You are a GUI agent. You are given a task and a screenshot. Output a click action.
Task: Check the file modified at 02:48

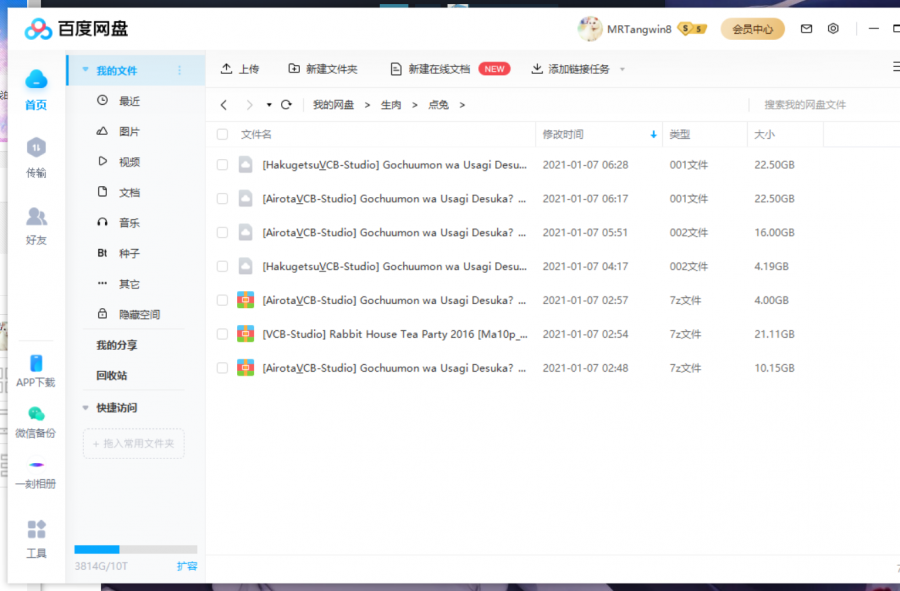222,368
